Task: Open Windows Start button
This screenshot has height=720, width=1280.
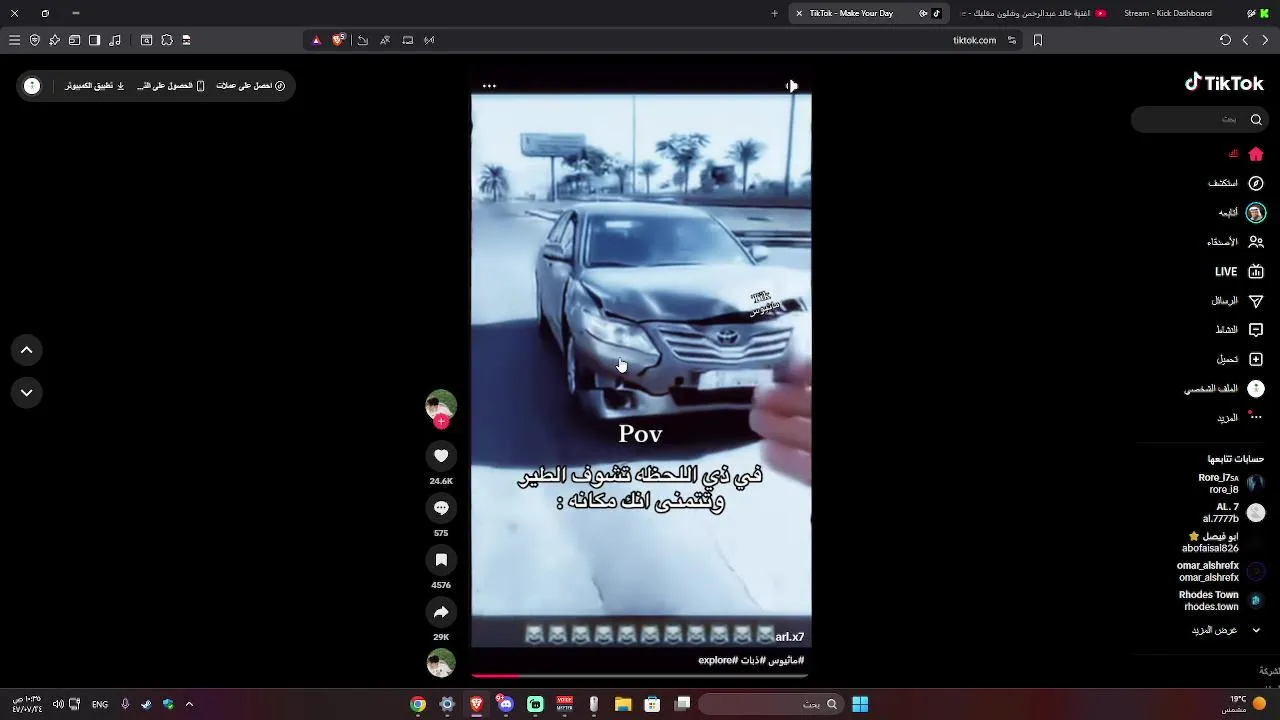Action: pos(860,704)
